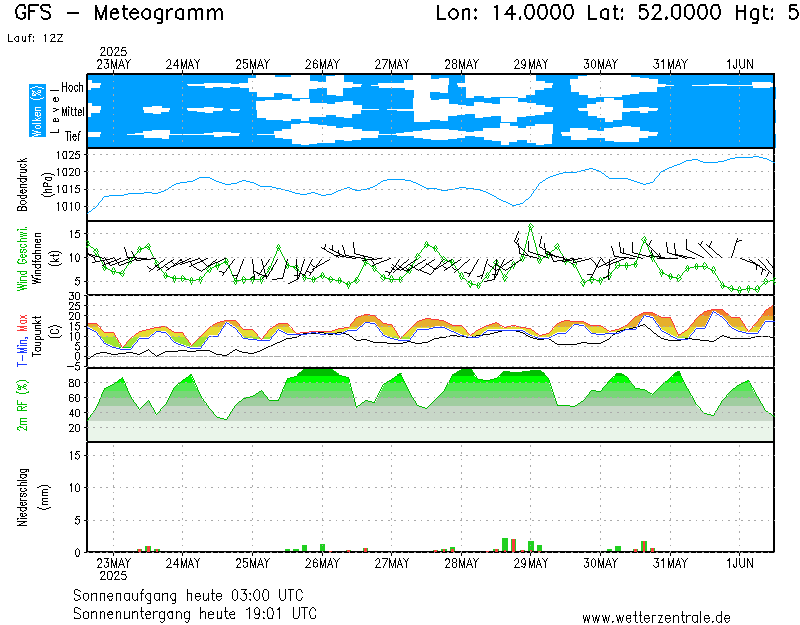Image resolution: width=800 pixels, height=625 pixels.
Task: Click '23MAY' above the cloud panel
Action: [x=113, y=65]
